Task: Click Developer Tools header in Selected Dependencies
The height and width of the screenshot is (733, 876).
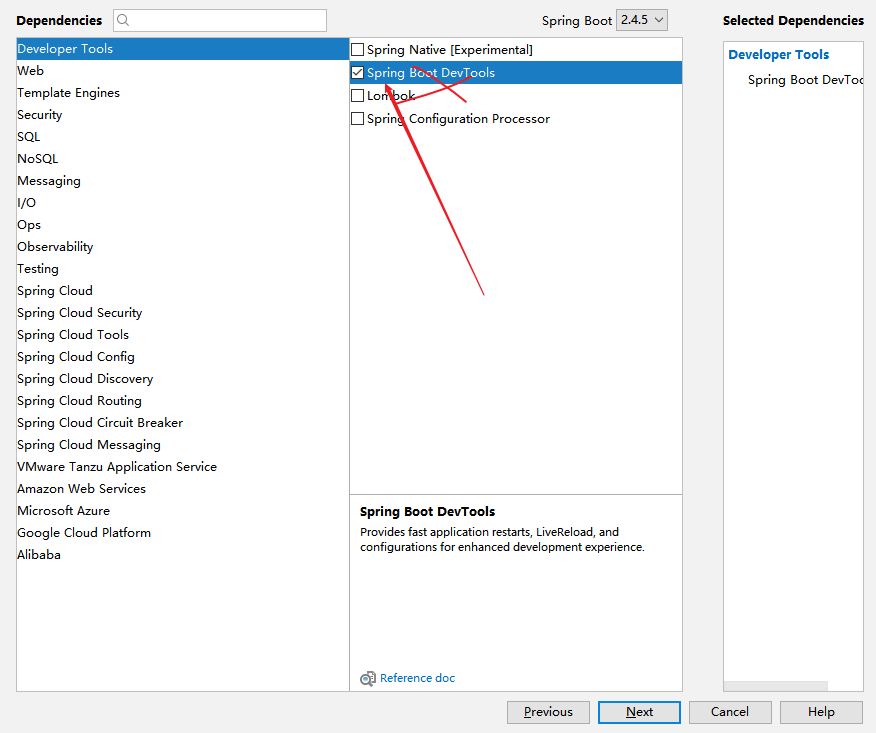Action: click(x=778, y=55)
